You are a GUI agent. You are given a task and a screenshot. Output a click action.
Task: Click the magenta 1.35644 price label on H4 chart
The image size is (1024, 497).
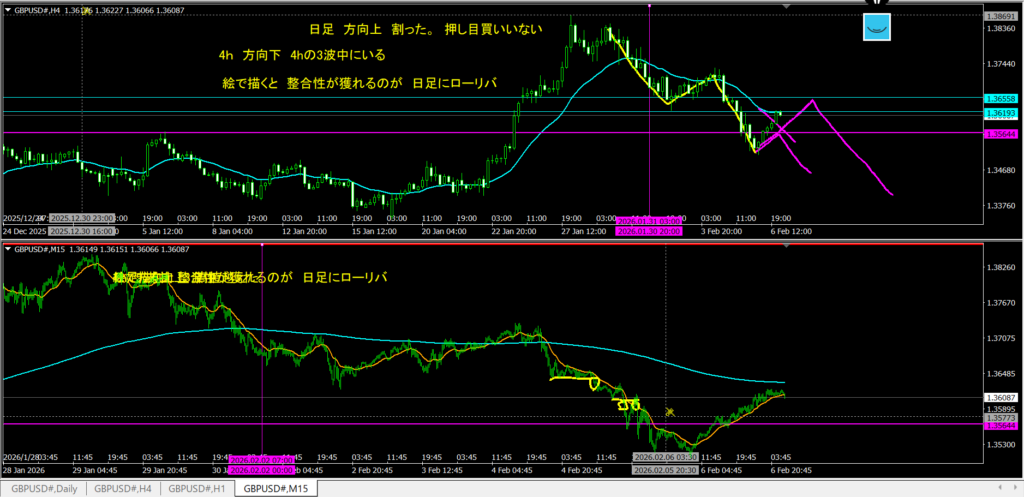(x=1001, y=133)
